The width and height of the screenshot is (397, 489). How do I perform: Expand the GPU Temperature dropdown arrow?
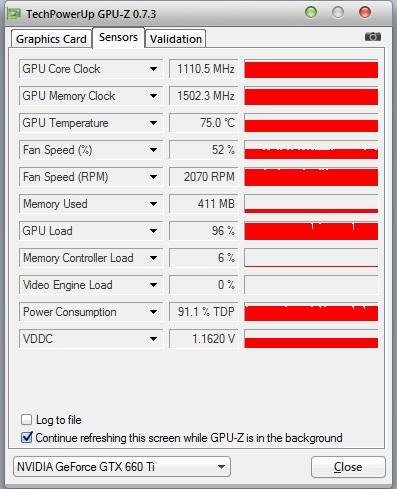coord(153,123)
